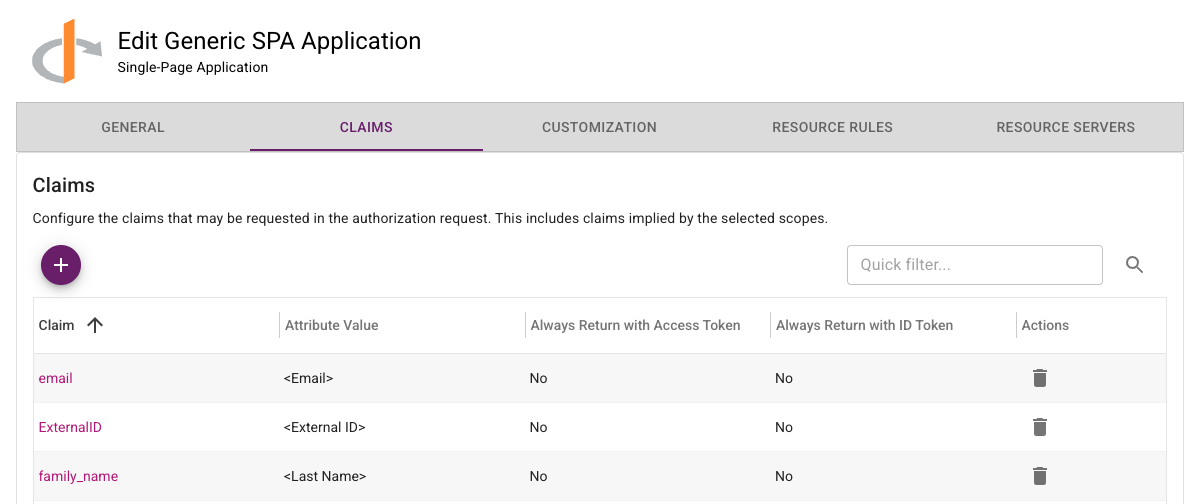The width and height of the screenshot is (1198, 504).
Task: Sort by Attribute Value column header
Action: pos(332,325)
